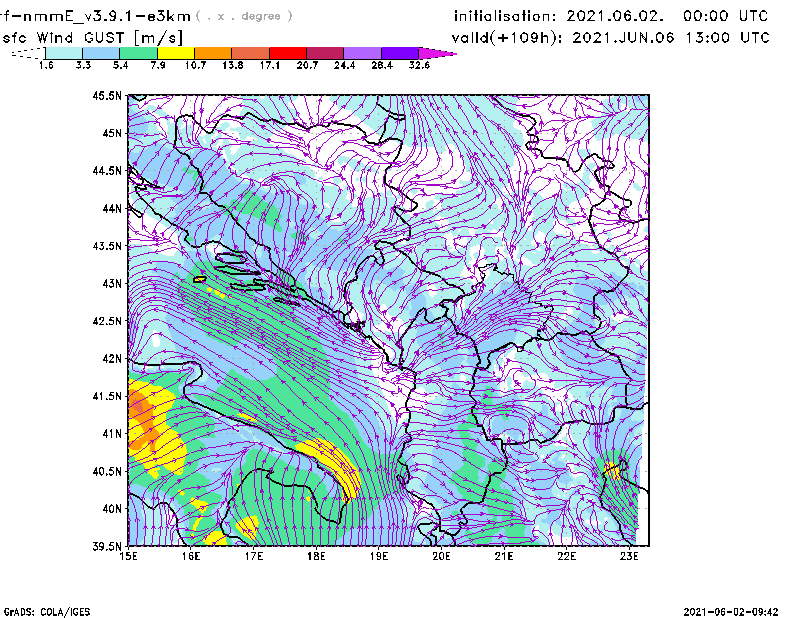Click the crimson 20.7–24.4 legend swatch
This screenshot has height=618, width=800.
coord(325,53)
